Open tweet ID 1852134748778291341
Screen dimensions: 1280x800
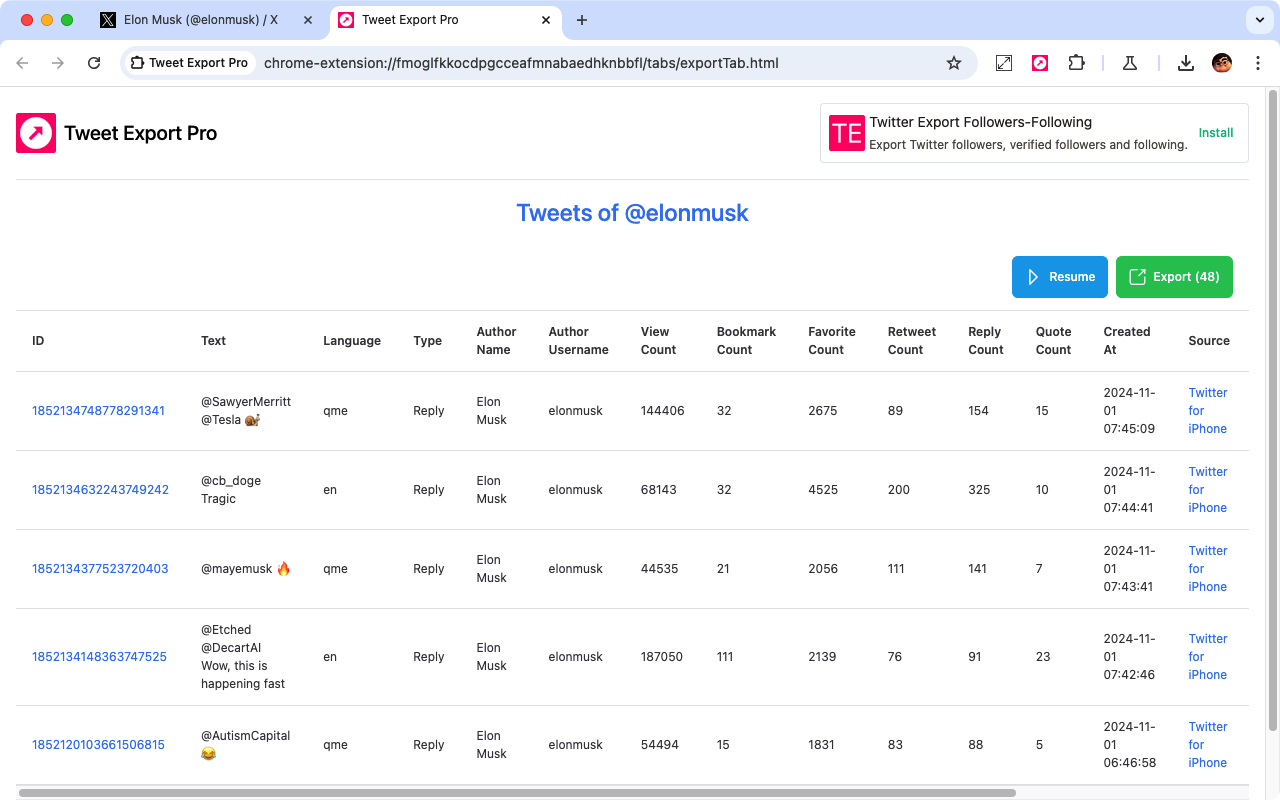click(x=98, y=411)
